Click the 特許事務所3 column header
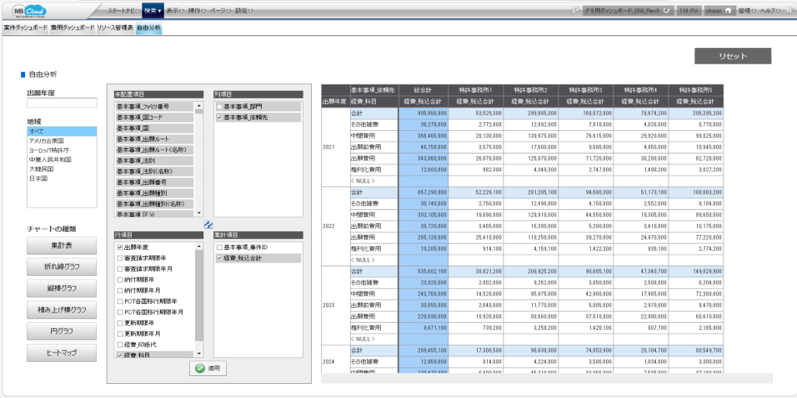The height and width of the screenshot is (398, 797). point(586,90)
